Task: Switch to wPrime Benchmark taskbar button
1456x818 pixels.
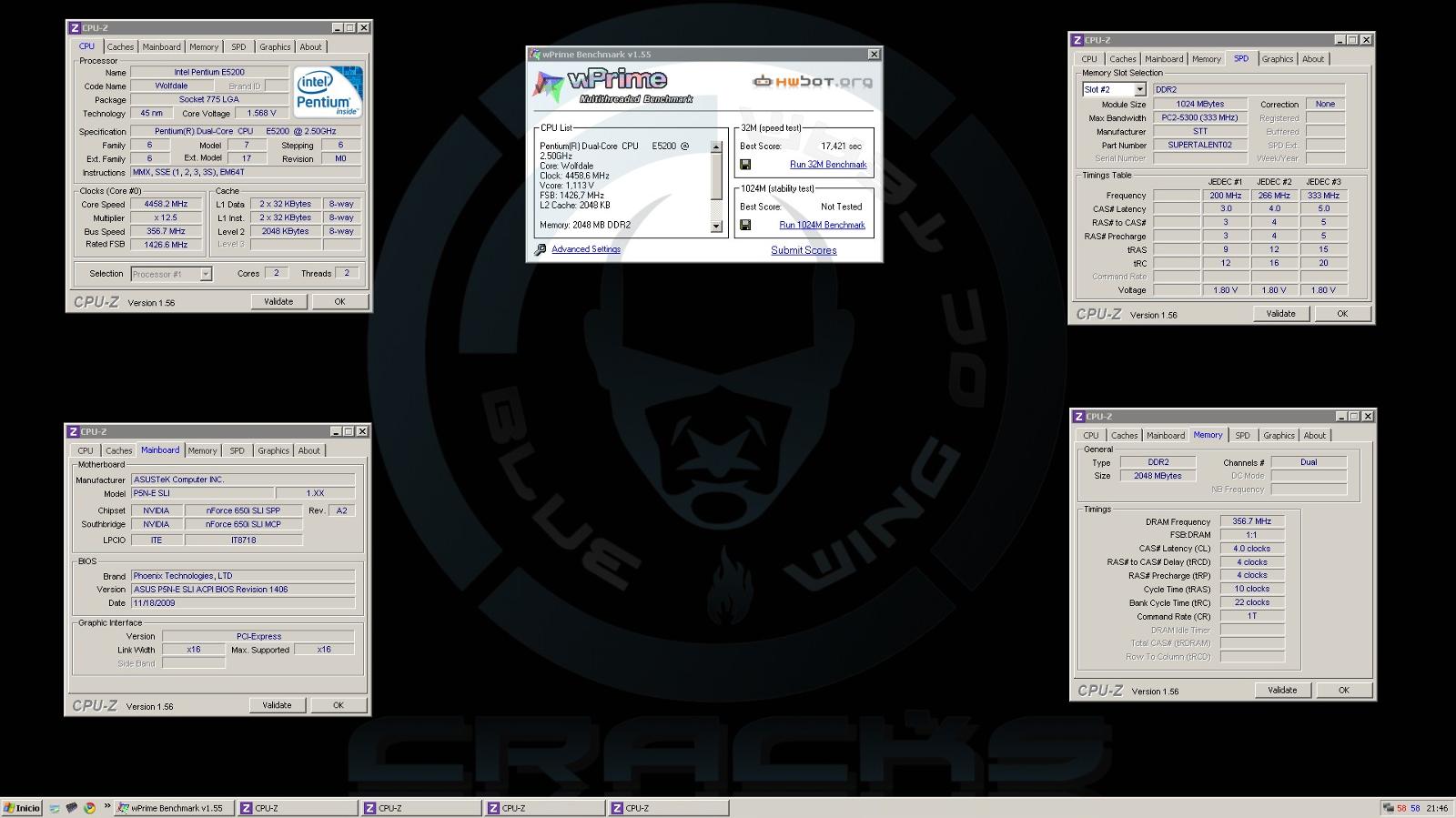Action: (174, 808)
